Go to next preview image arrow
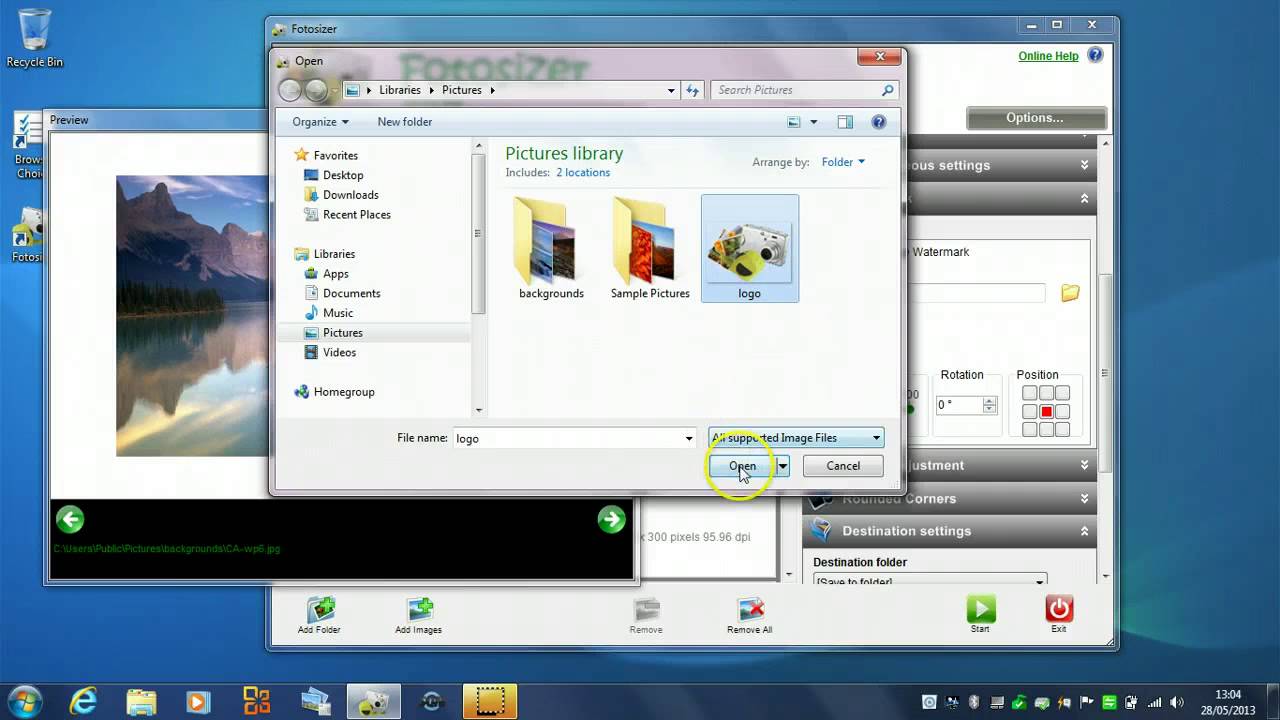Image resolution: width=1280 pixels, height=720 pixels. point(611,519)
